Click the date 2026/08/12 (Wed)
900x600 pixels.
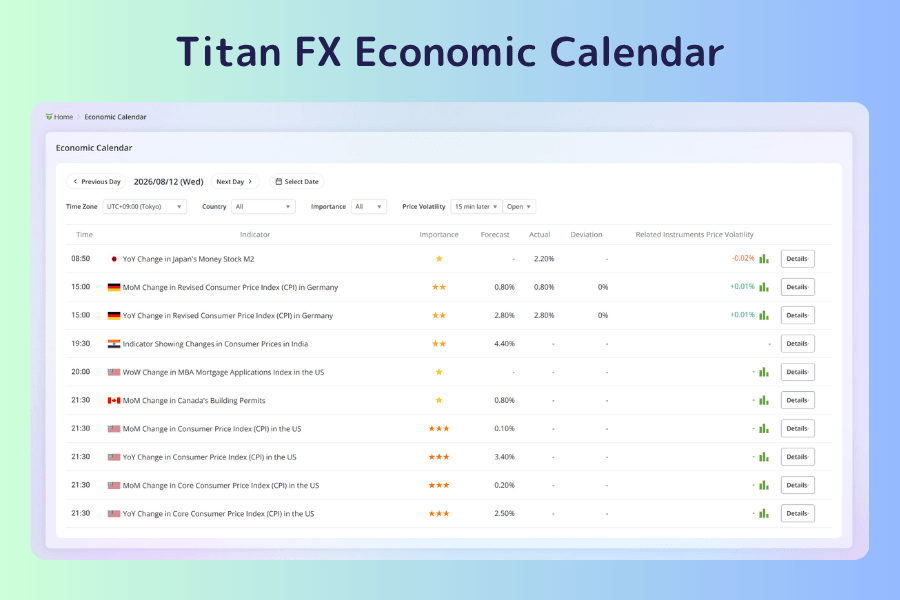click(169, 181)
